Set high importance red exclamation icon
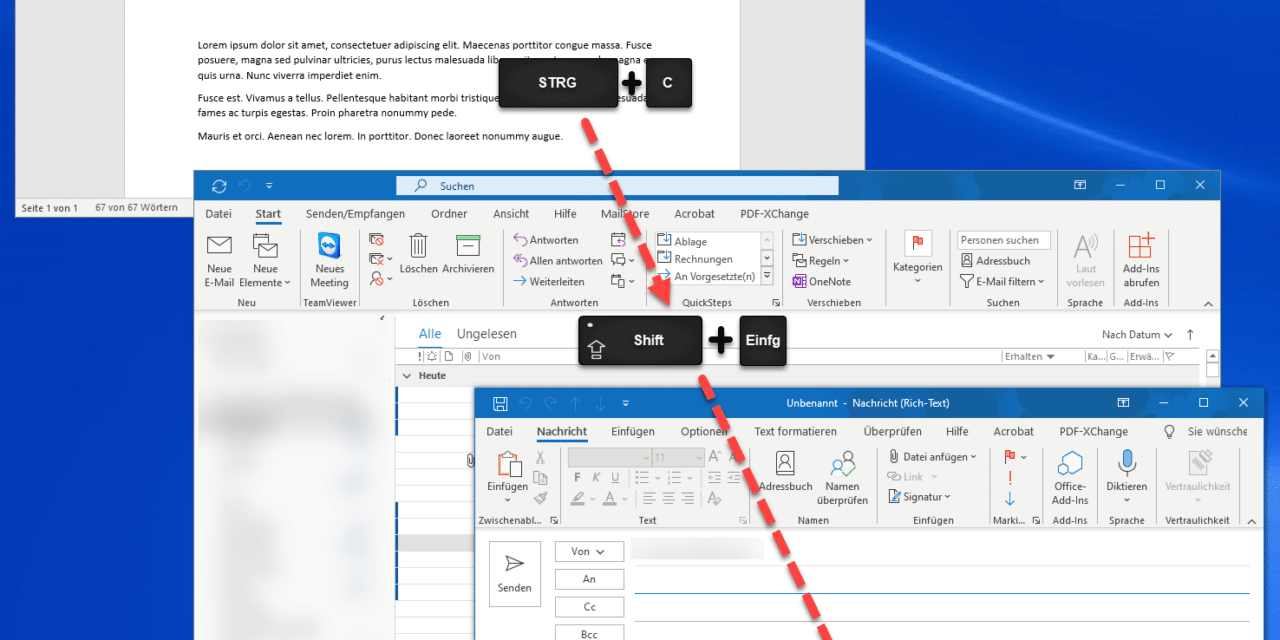 pos(1010,477)
